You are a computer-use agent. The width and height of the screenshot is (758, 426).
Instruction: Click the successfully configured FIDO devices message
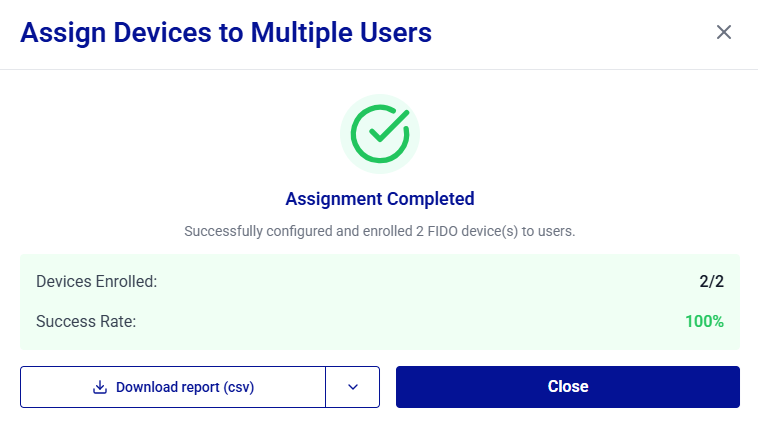coord(380,231)
